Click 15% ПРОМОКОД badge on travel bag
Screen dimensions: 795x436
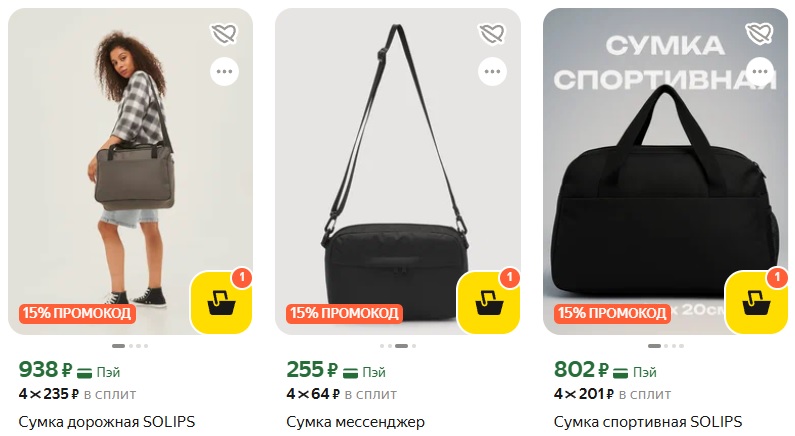[76, 313]
